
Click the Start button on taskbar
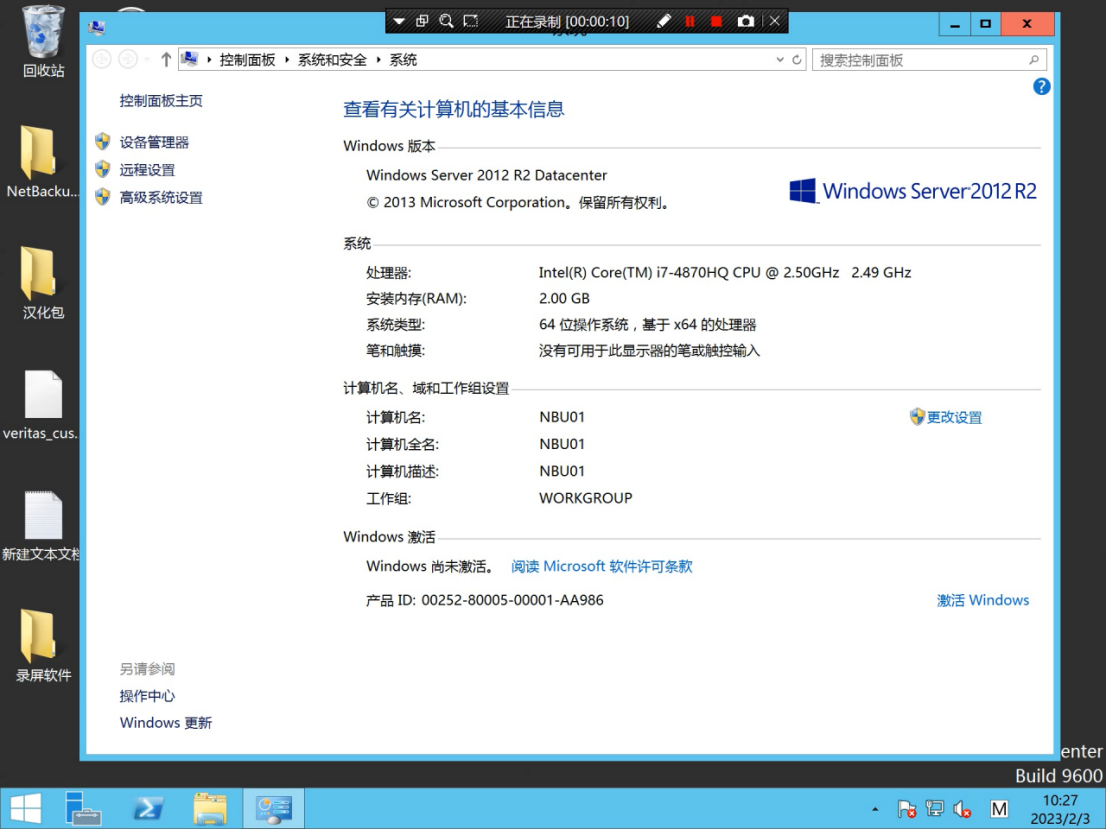tap(26, 808)
